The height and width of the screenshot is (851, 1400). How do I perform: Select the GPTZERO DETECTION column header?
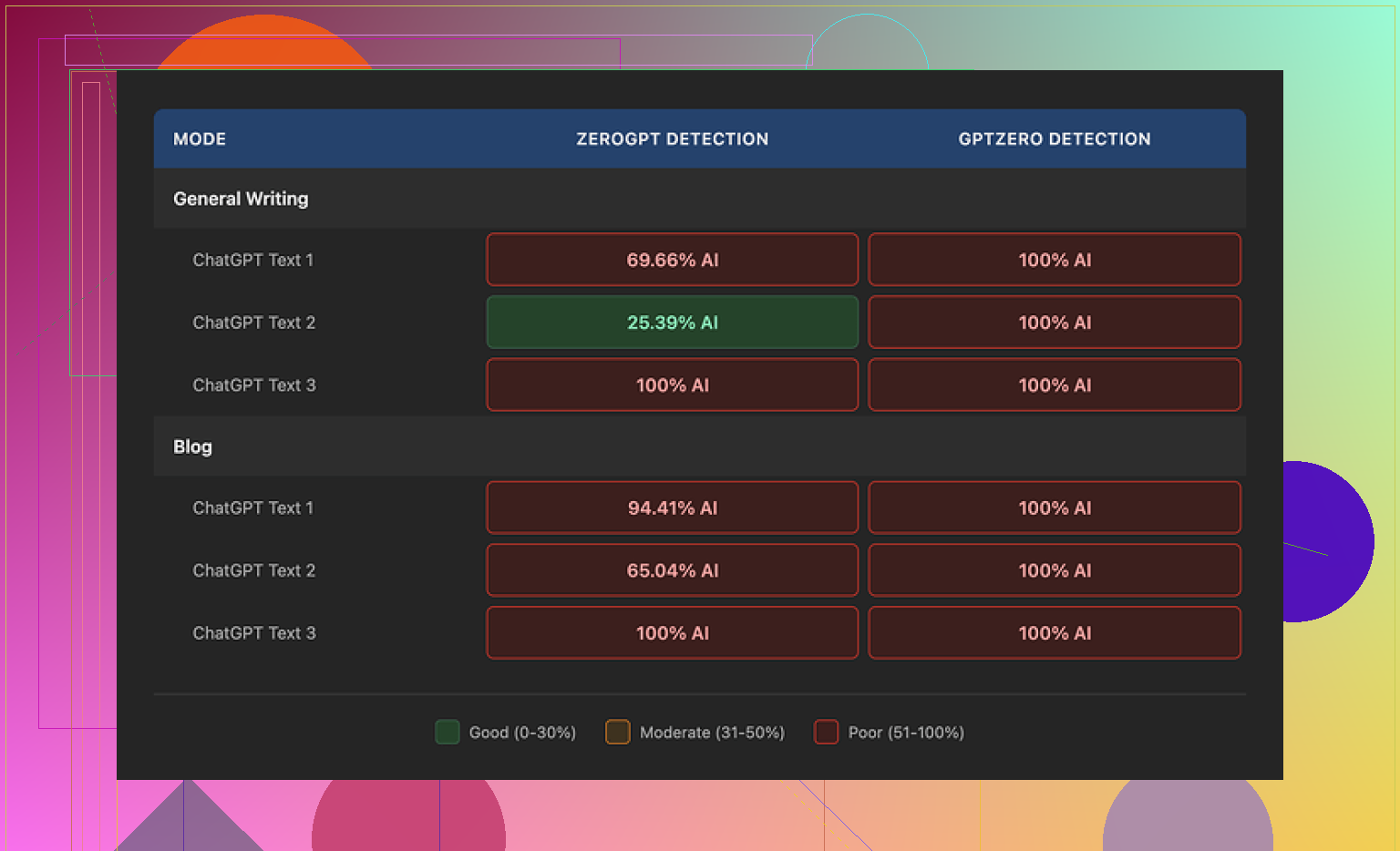1054,139
